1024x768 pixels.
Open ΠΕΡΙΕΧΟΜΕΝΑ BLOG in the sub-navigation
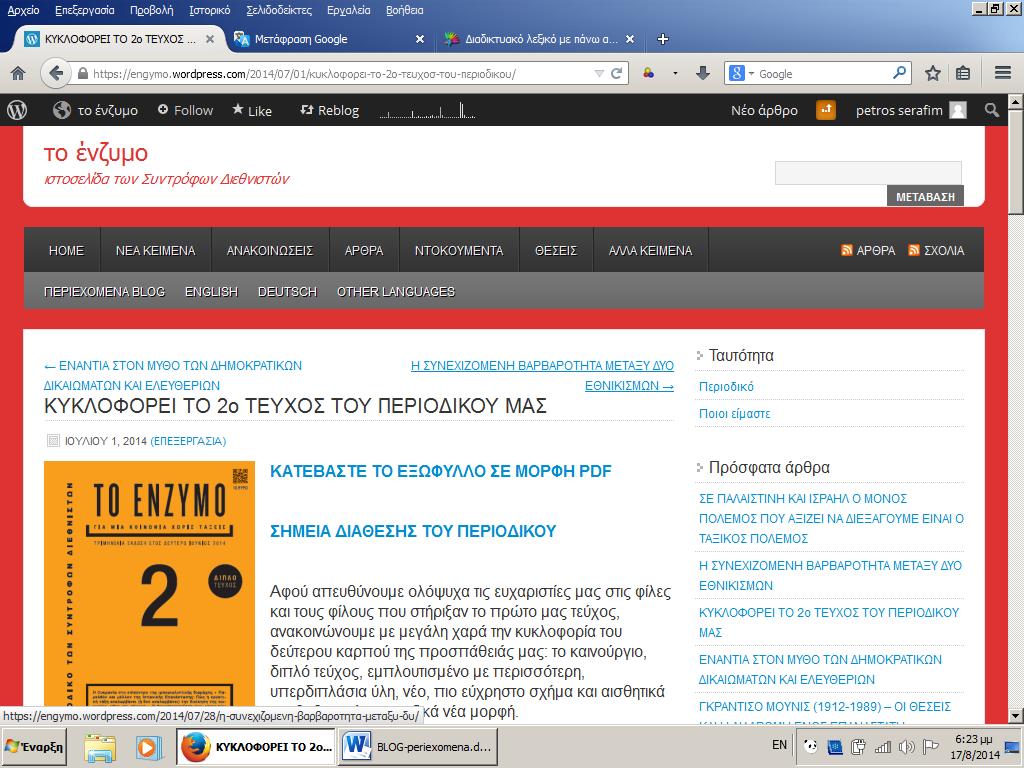(x=104, y=291)
